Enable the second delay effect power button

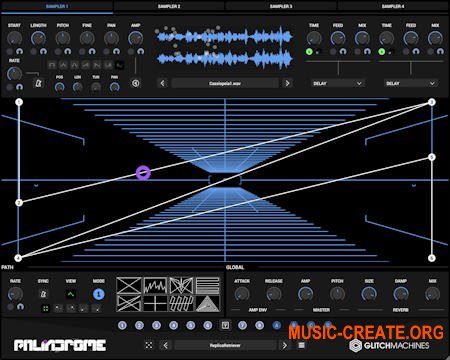pyautogui.click(x=382, y=52)
